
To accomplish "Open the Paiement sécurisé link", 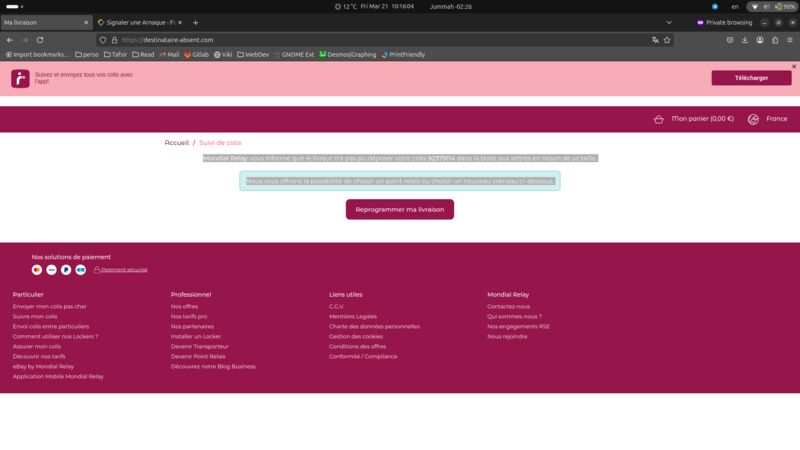I will pyautogui.click(x=121, y=270).
